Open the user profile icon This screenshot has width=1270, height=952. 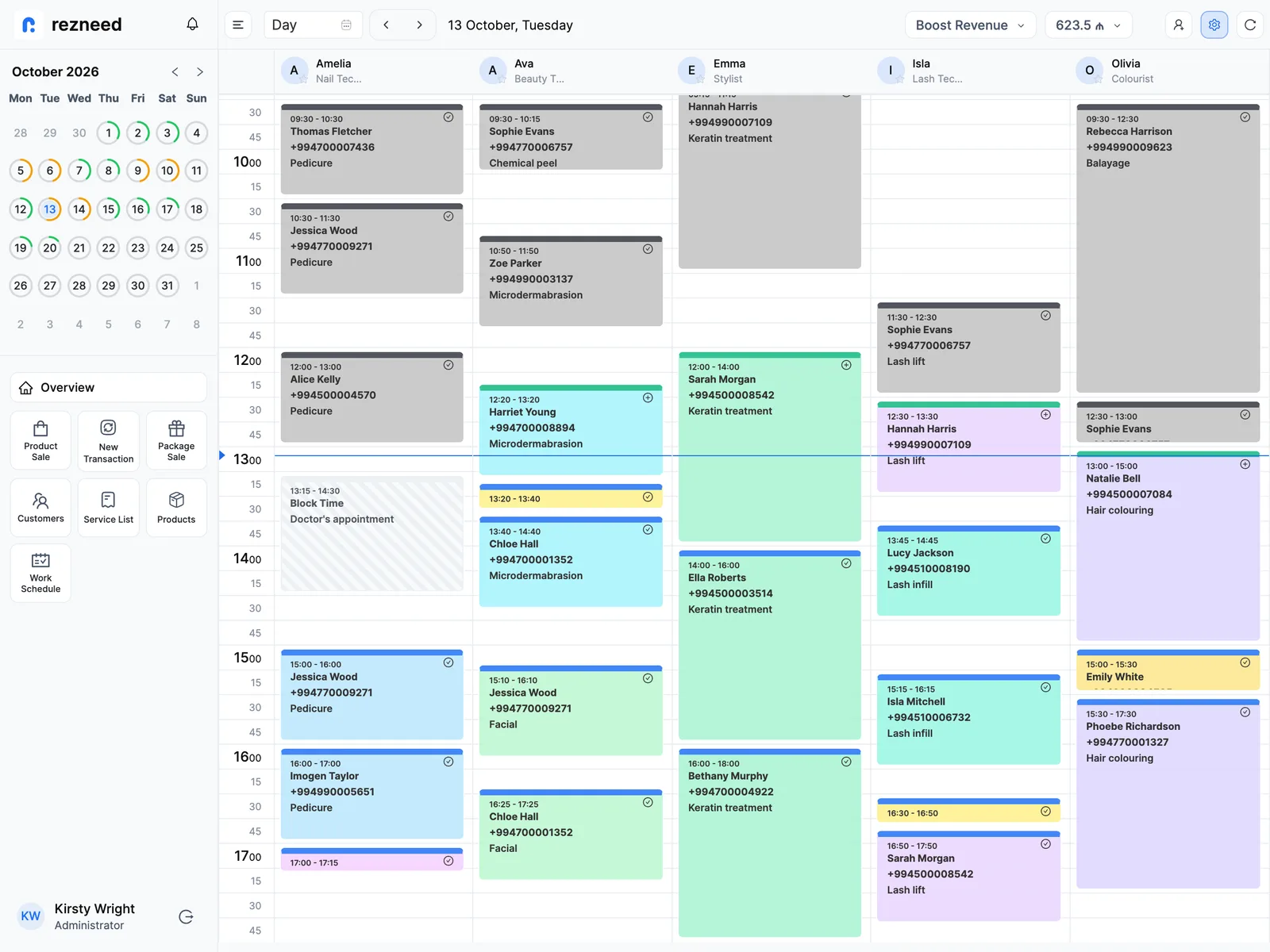pos(1178,25)
